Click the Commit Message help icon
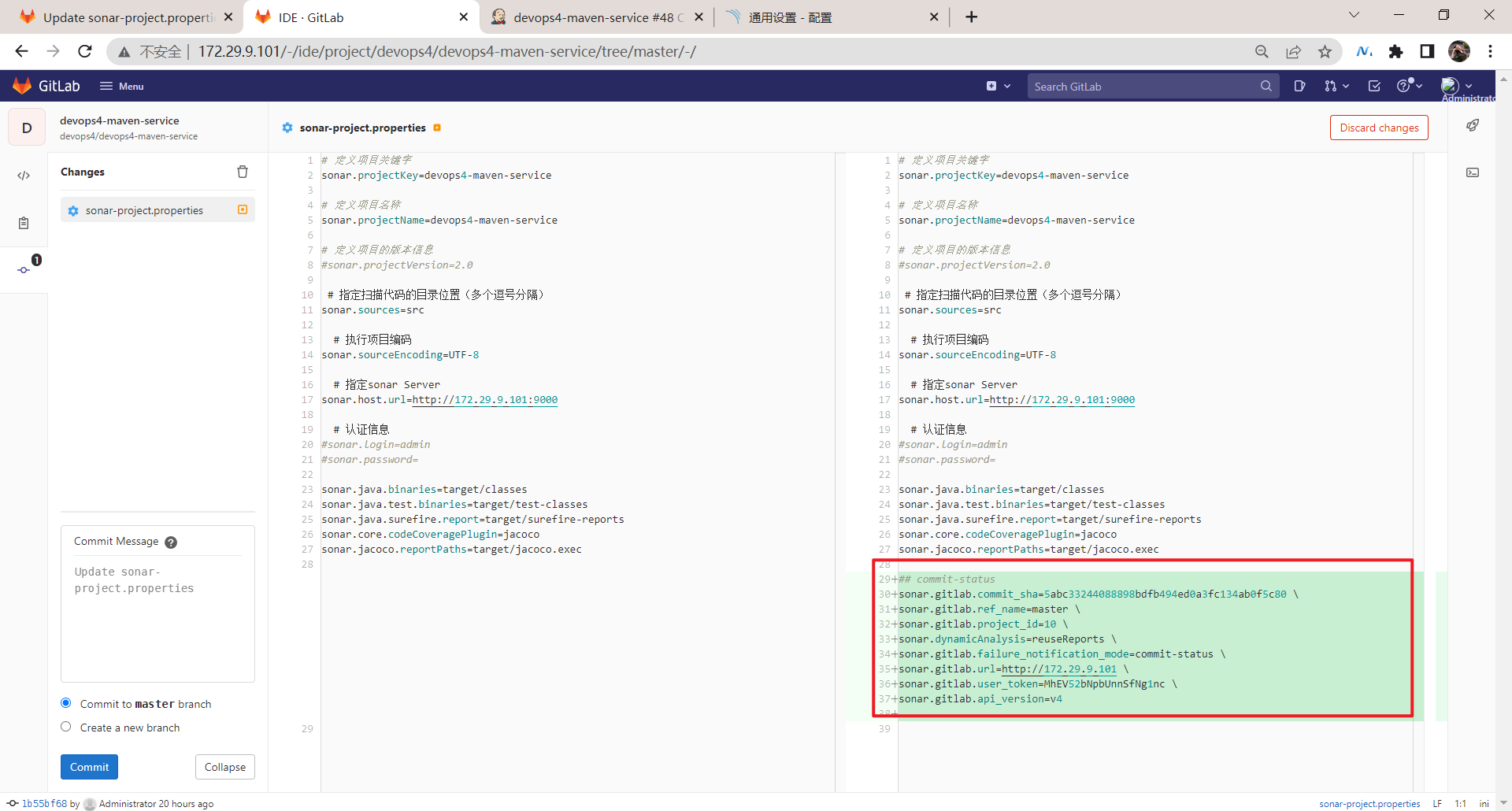 click(x=171, y=542)
